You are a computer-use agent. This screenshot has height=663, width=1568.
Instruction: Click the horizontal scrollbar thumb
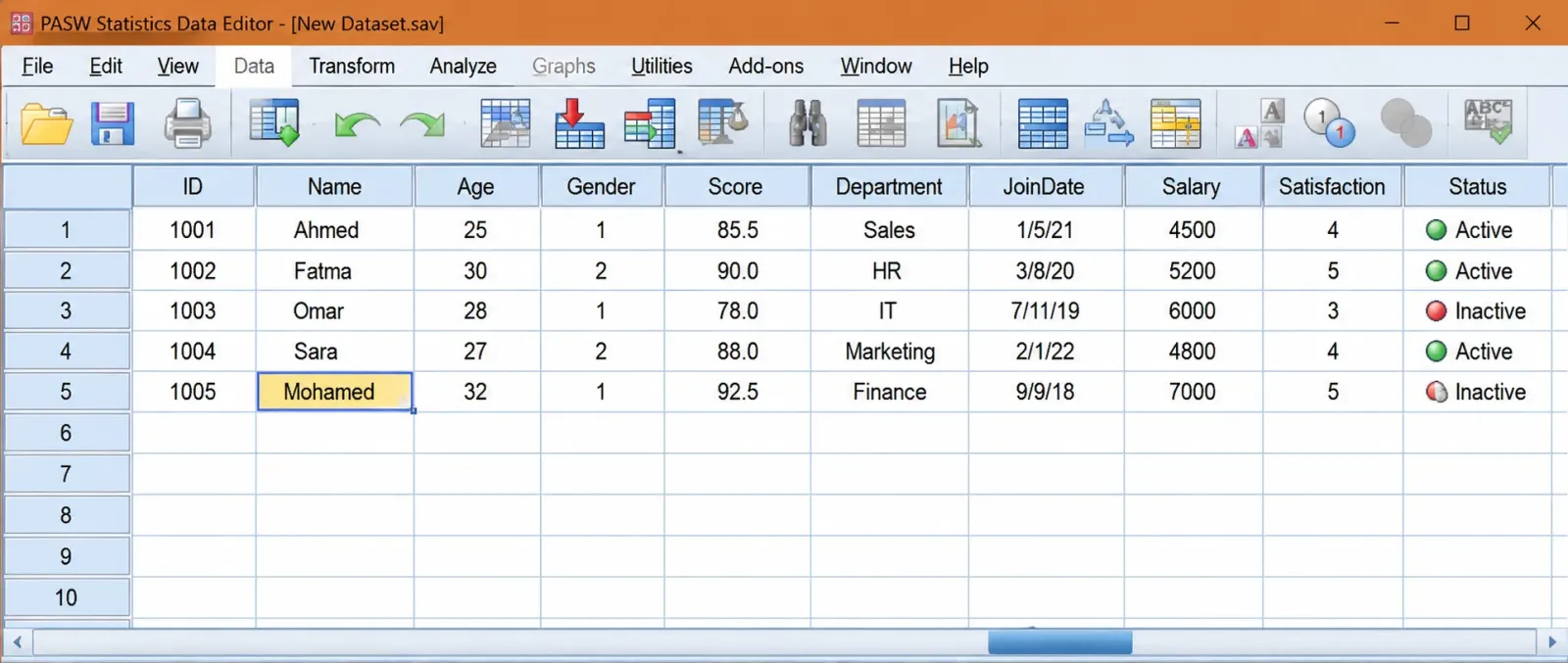1060,642
